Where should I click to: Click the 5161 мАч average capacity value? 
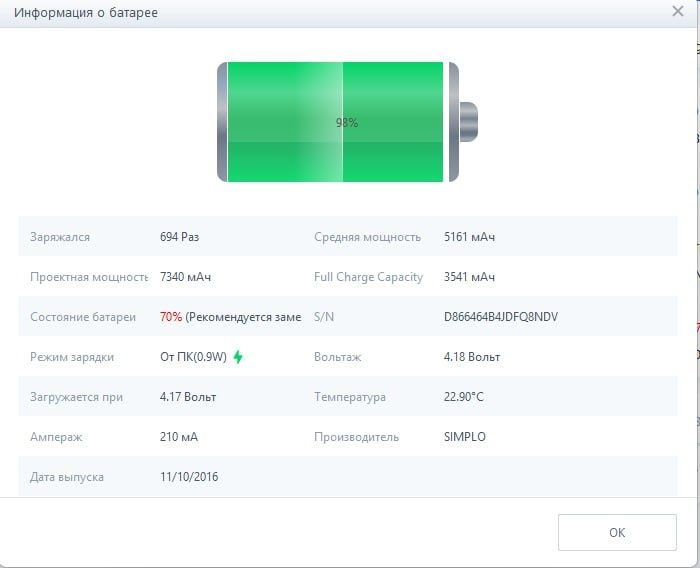(470, 237)
